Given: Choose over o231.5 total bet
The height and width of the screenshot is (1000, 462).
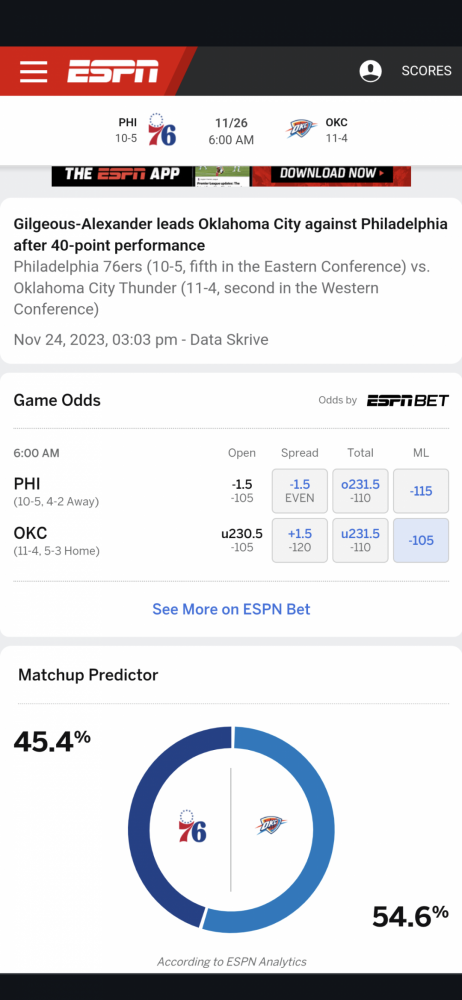Looking at the screenshot, I should 361,491.
